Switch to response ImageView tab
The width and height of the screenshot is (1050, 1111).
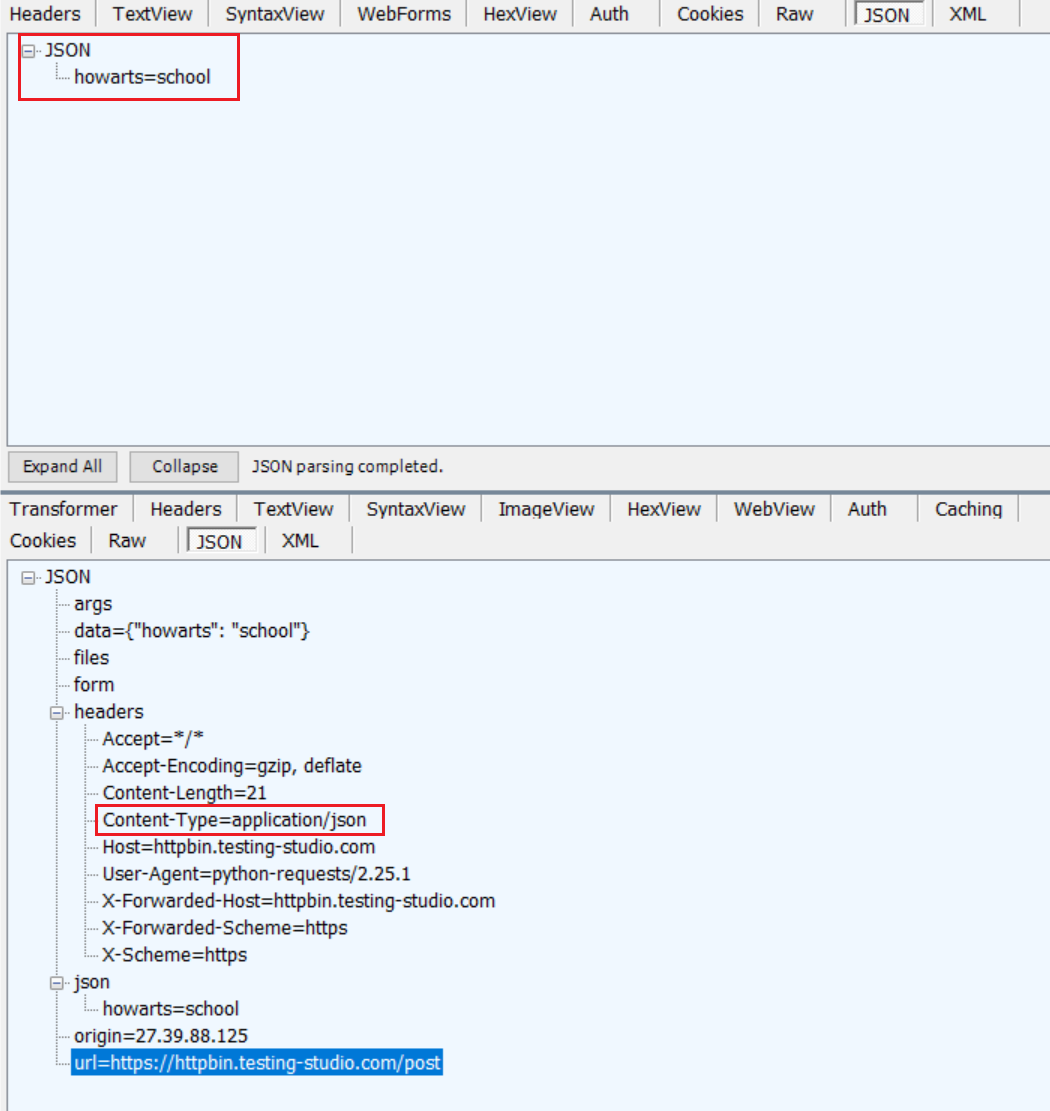tap(546, 509)
